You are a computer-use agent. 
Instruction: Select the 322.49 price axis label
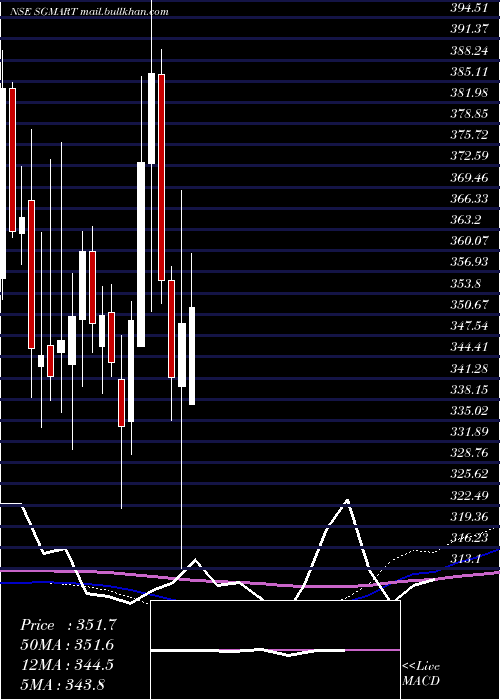point(469,496)
